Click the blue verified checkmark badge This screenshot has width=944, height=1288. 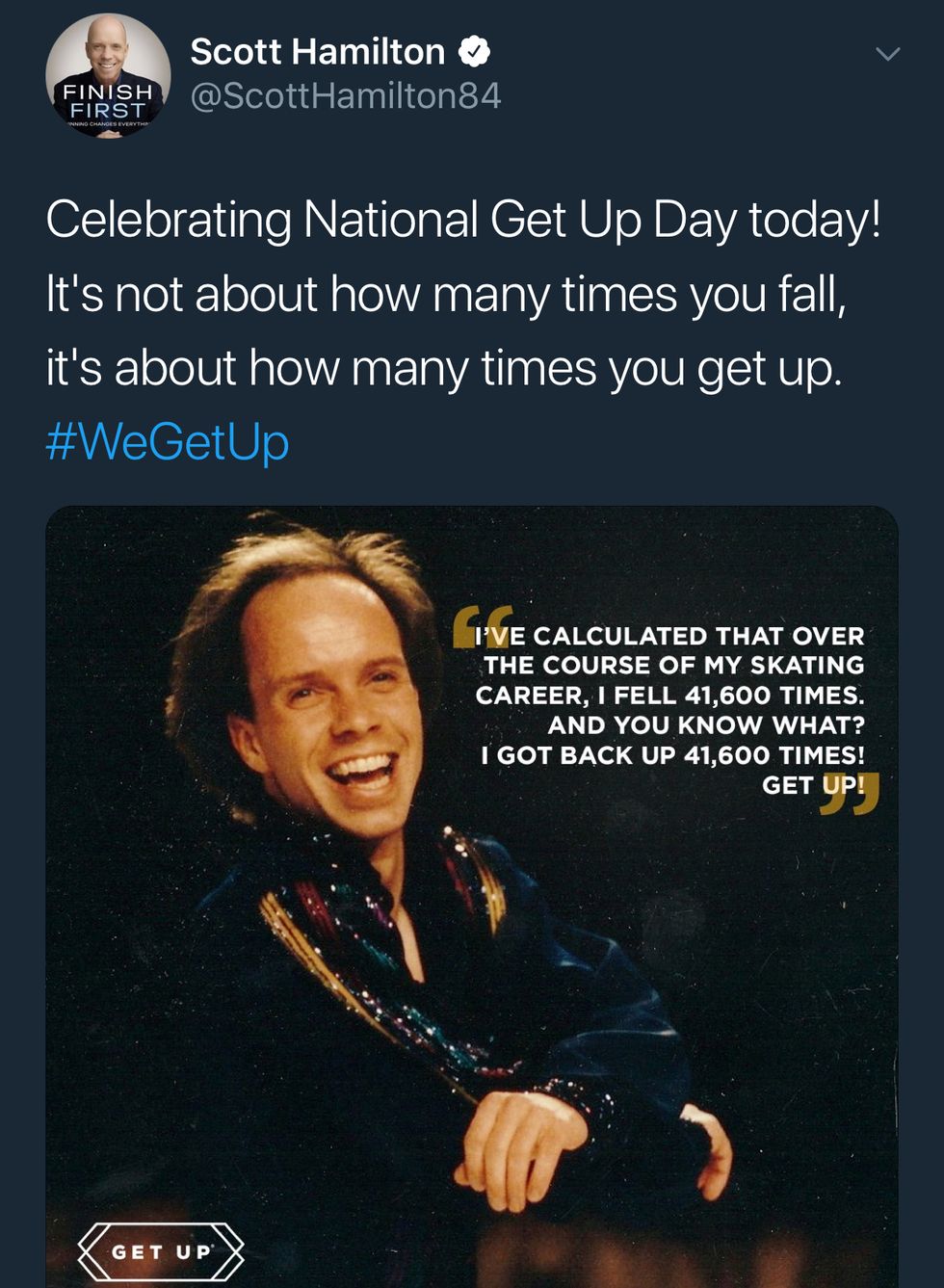[x=473, y=52]
